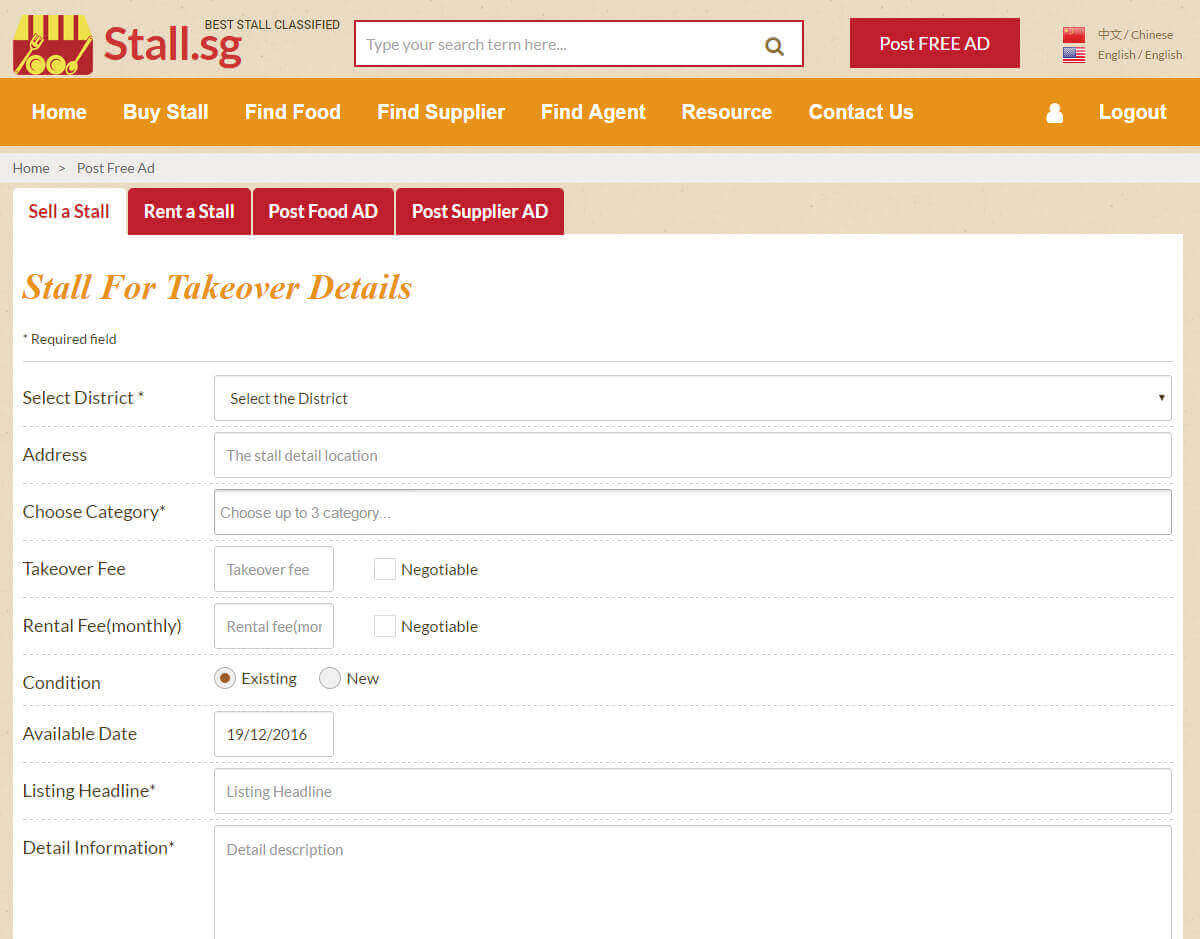Check Negotiable for Takeover Fee
The width and height of the screenshot is (1200, 939).
pos(385,569)
